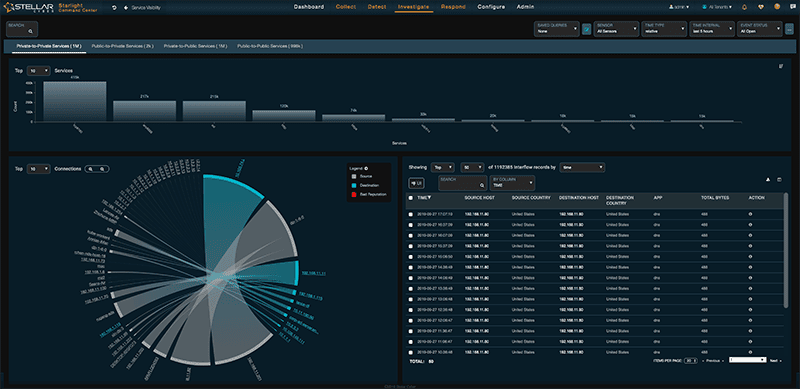This screenshot has height=389, width=800.
Task: Click the column settings icon above the table
Action: [x=779, y=180]
